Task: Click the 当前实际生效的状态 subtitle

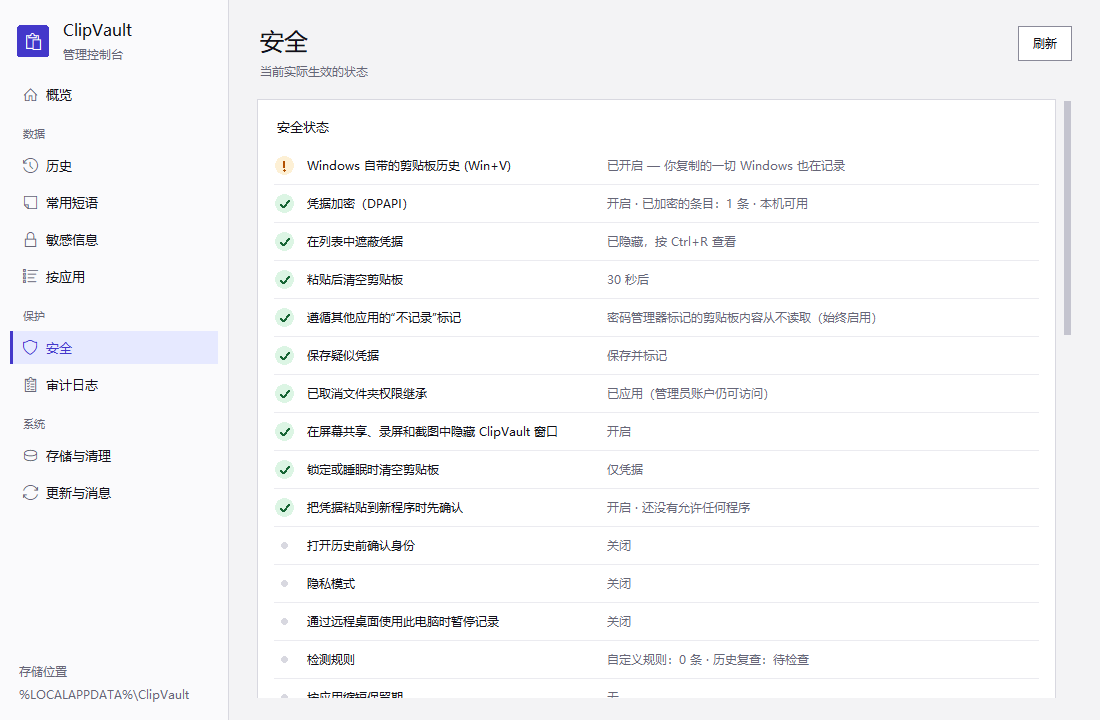Action: [314, 72]
